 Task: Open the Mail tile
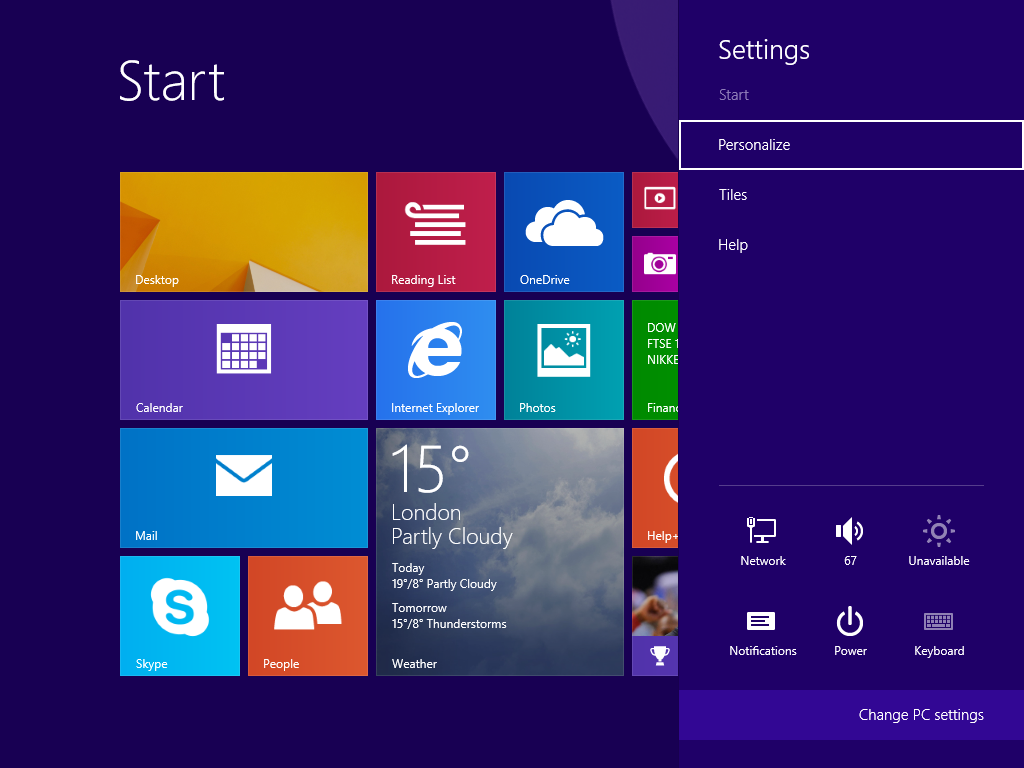244,488
